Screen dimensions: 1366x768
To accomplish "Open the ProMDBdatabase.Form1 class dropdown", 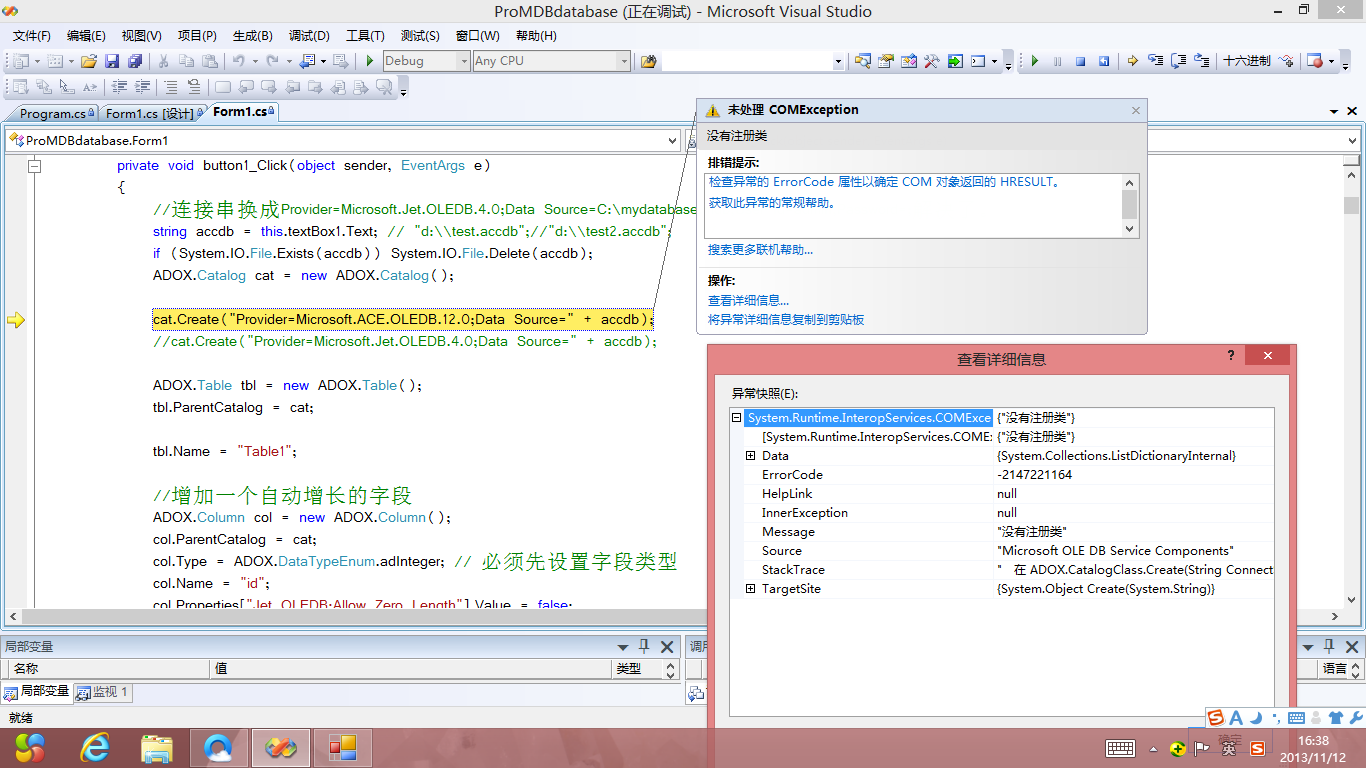I will pyautogui.click(x=673, y=141).
